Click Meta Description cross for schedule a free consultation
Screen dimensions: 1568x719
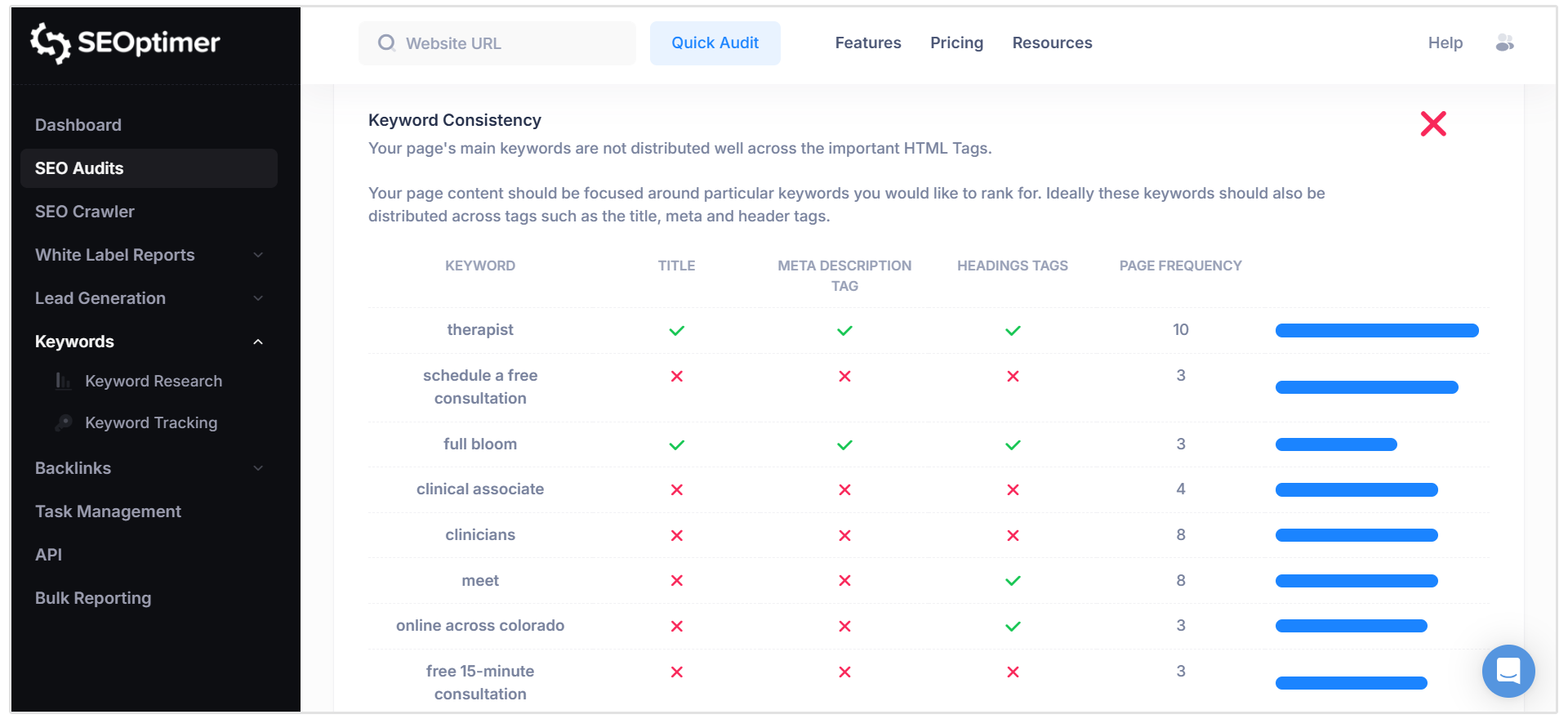pos(844,376)
